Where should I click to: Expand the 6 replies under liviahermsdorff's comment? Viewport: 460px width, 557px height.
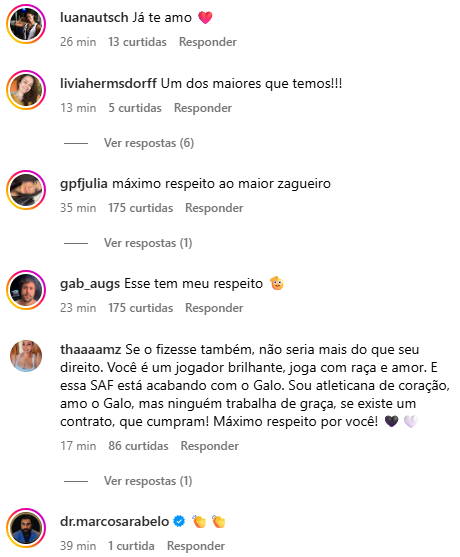149,143
